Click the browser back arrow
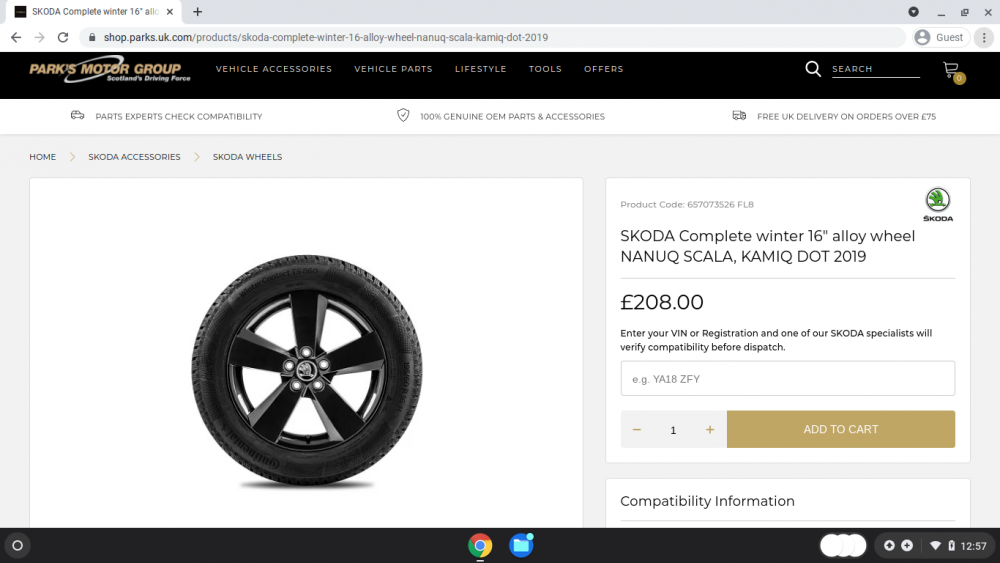 tap(16, 38)
